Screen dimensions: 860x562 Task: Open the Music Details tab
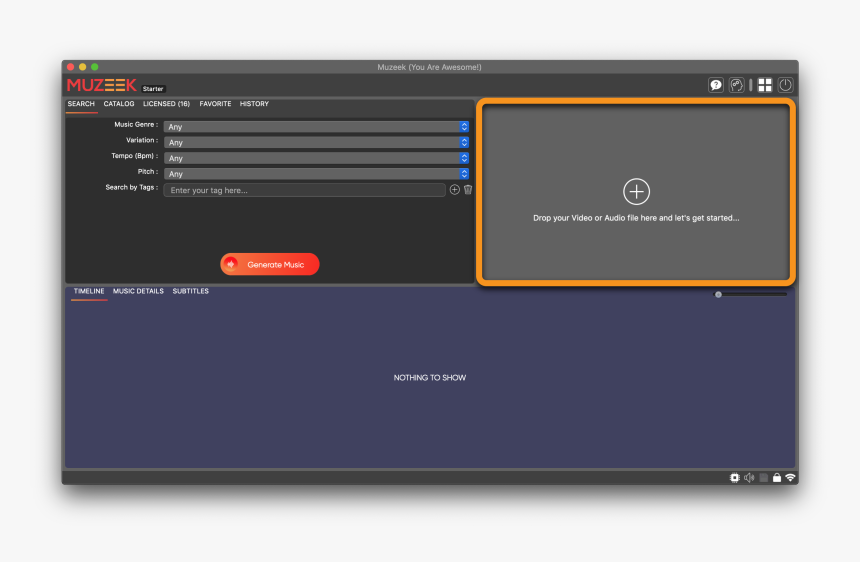click(138, 291)
